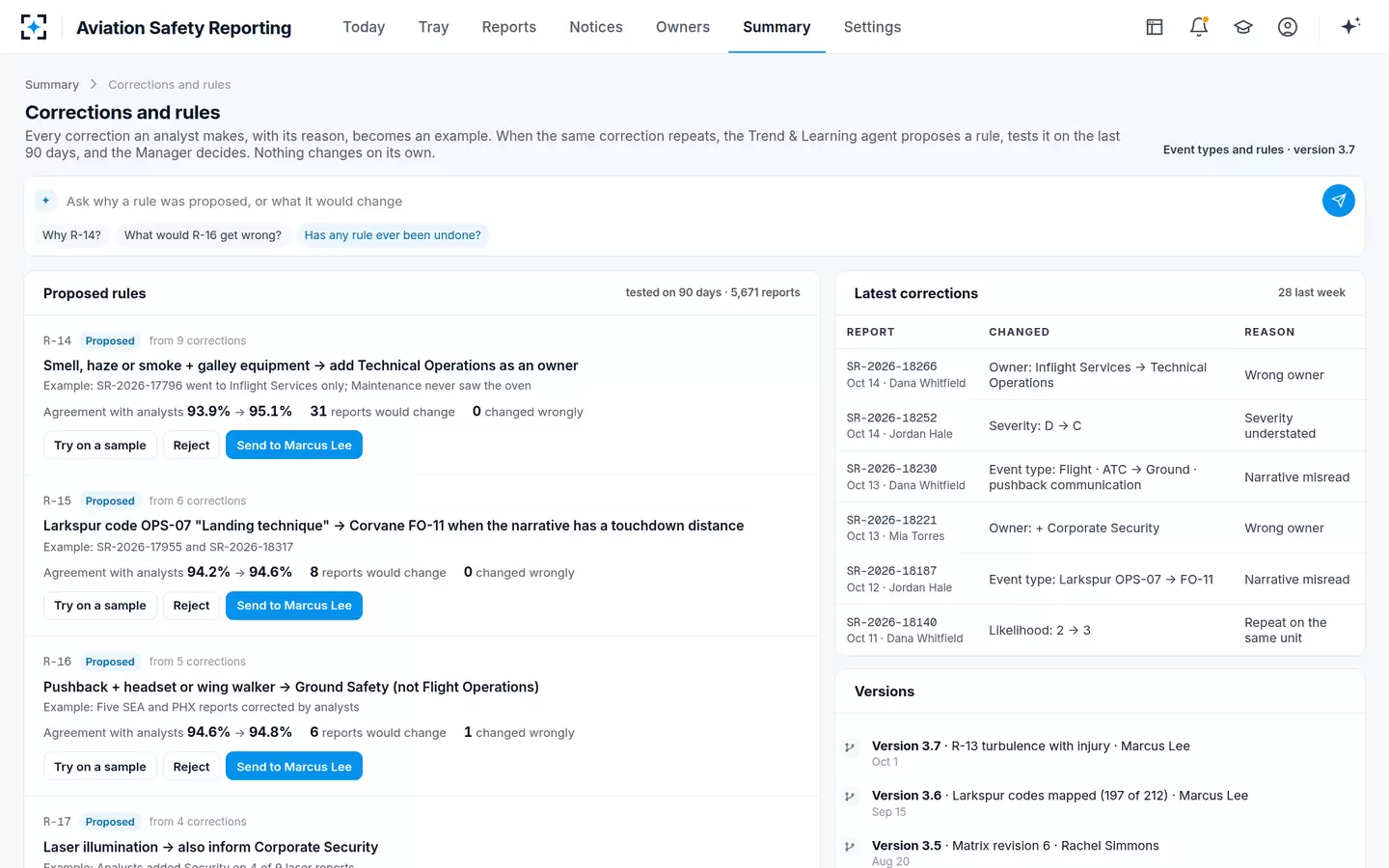Image resolution: width=1389 pixels, height=868 pixels.
Task: Click the graduation cap learning icon
Action: coord(1243,27)
